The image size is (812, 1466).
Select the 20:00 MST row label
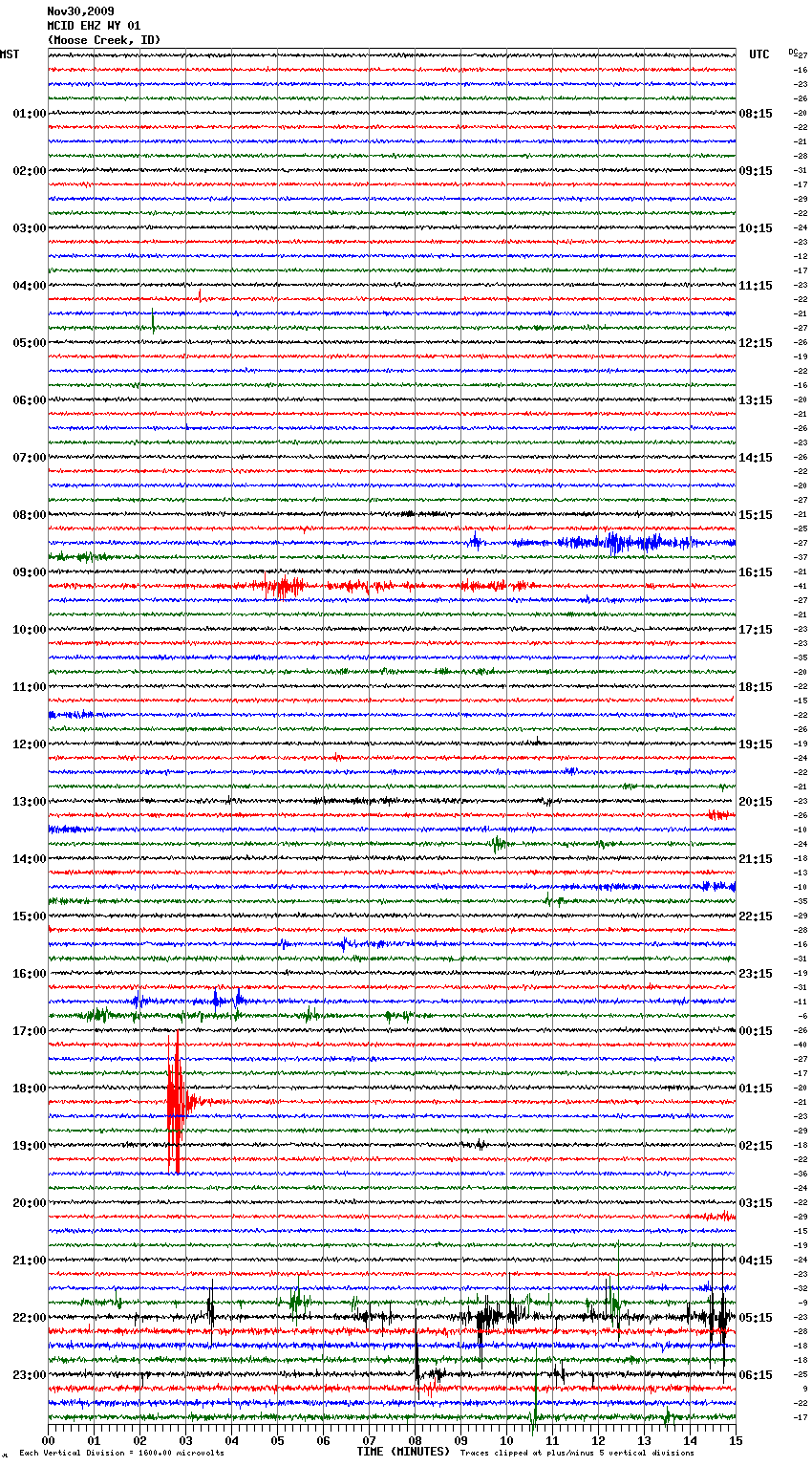(30, 1203)
